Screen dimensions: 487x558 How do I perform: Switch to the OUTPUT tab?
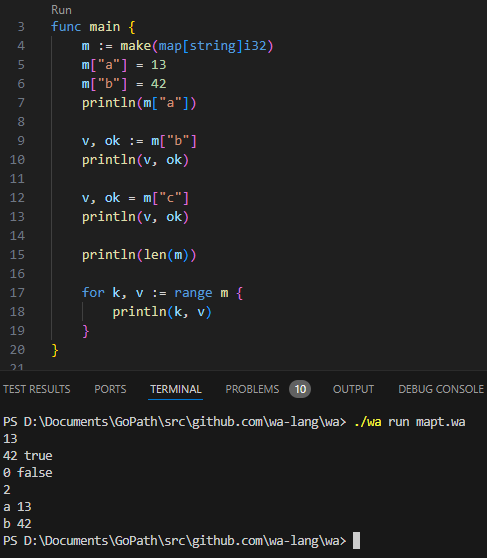tap(353, 389)
